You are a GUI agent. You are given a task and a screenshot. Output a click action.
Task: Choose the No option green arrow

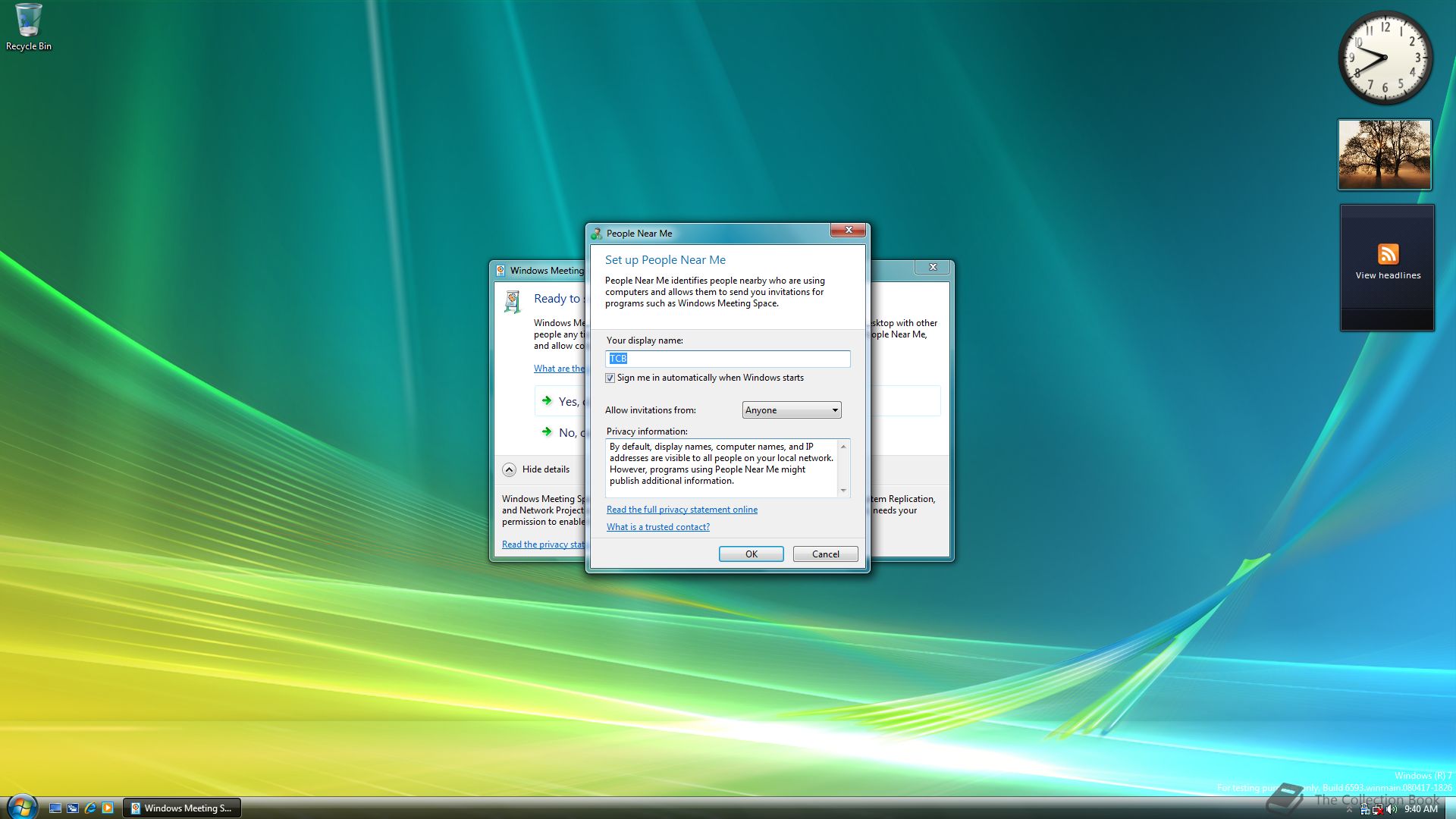(547, 431)
